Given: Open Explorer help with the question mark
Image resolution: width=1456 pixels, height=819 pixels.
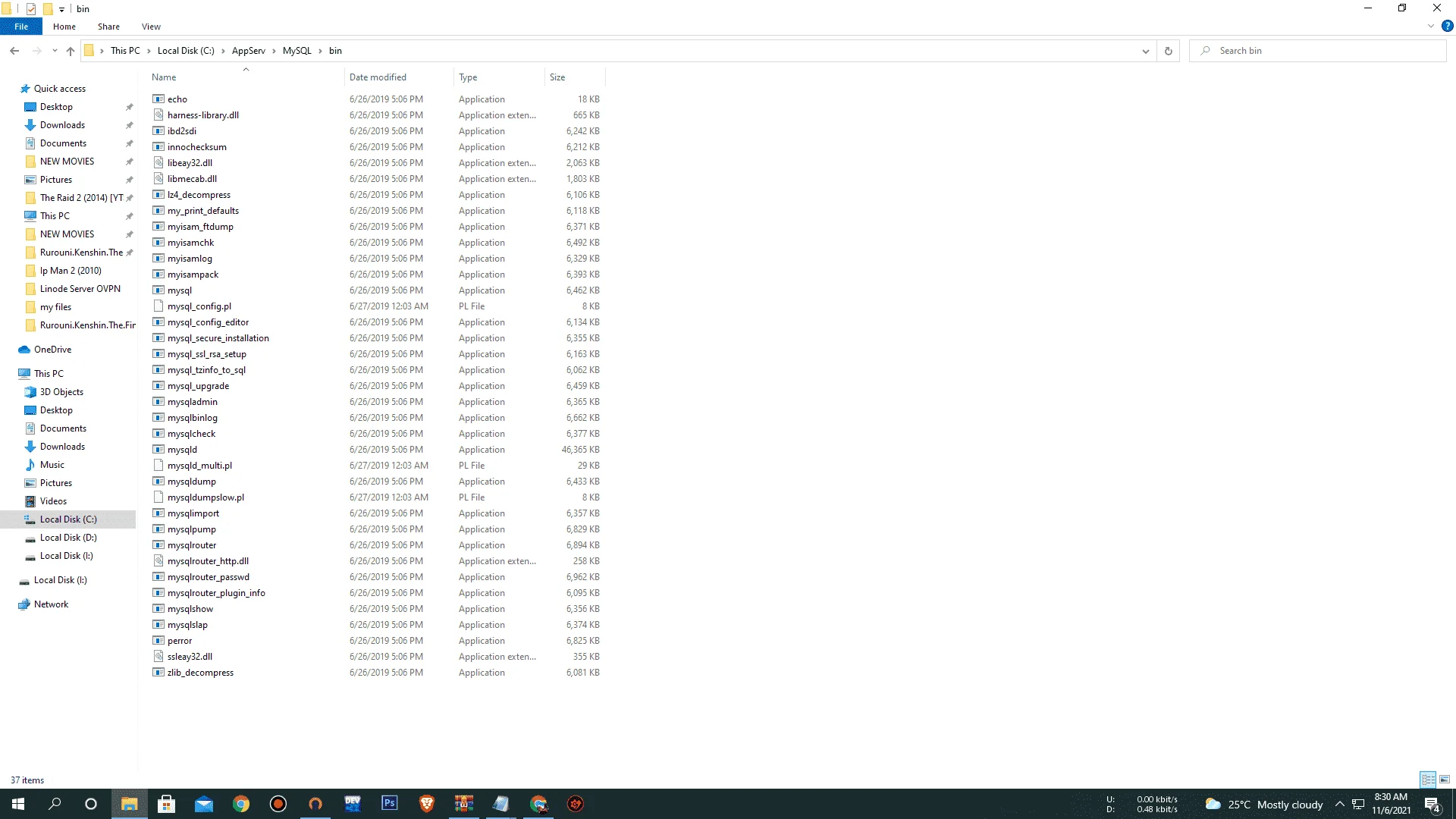Looking at the screenshot, I should click(1447, 26).
